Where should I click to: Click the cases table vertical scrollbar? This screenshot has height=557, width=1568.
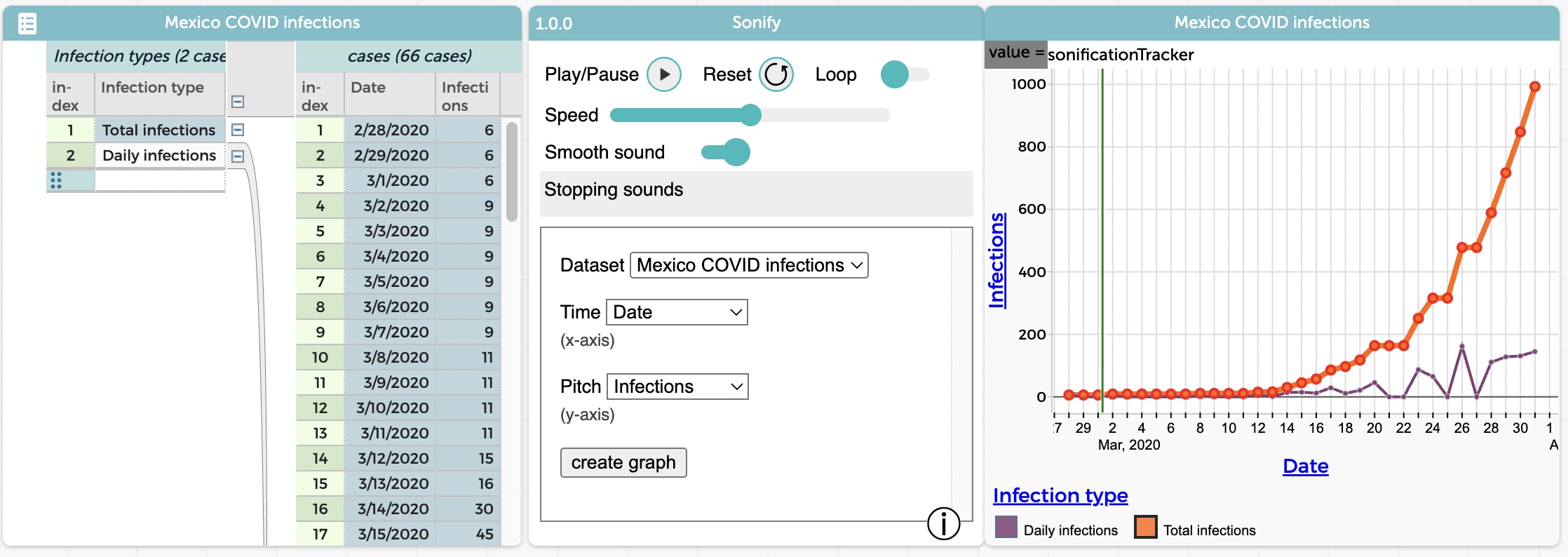point(512,172)
